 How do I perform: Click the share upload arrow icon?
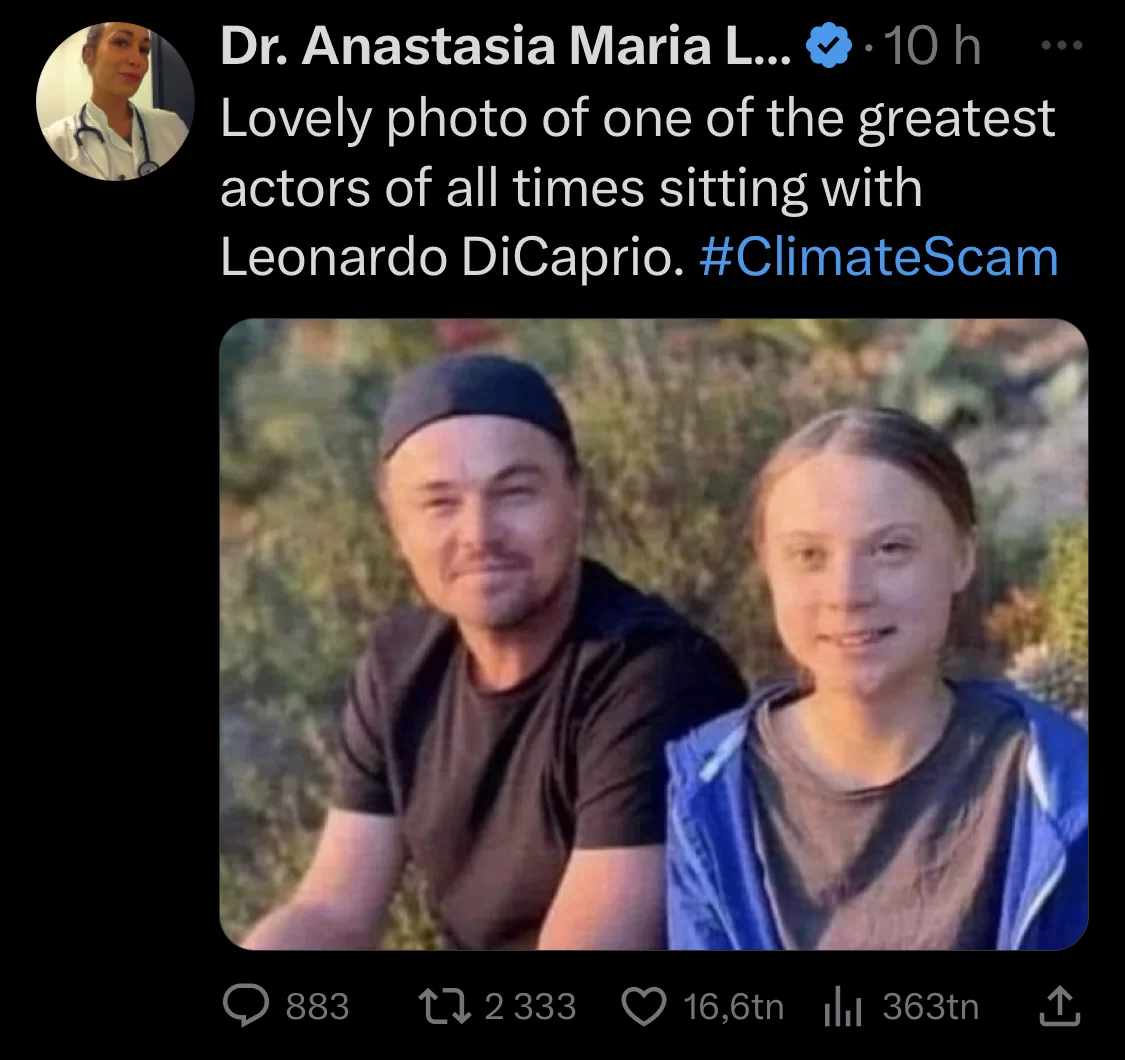[1060, 1006]
